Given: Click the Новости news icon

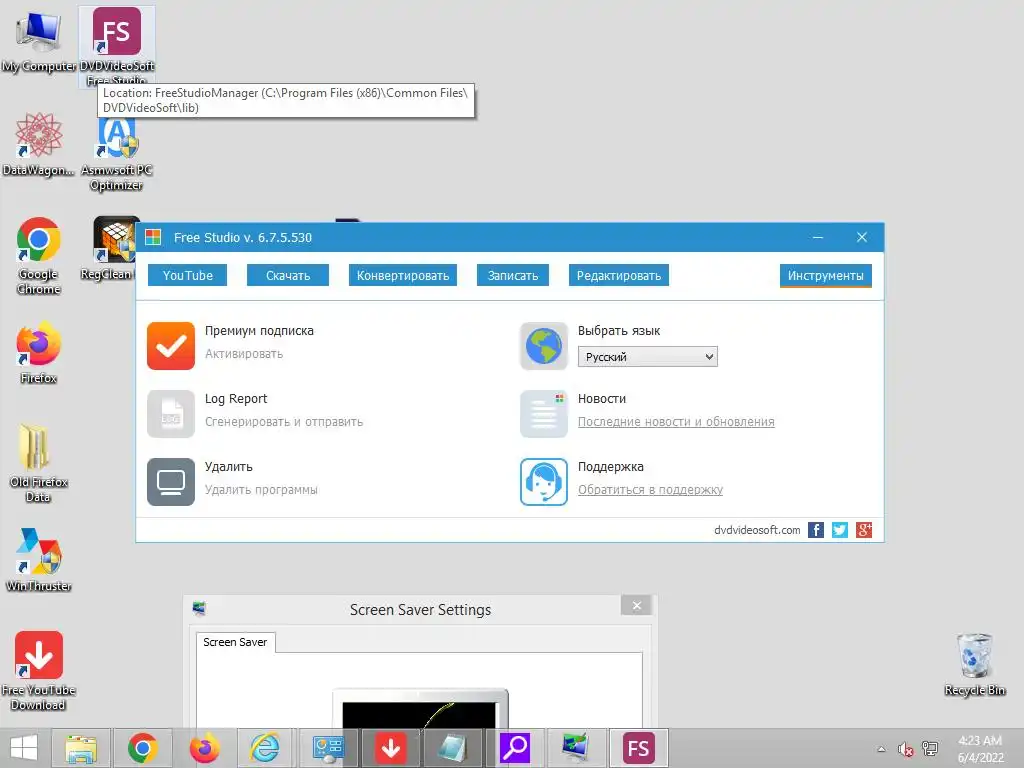Looking at the screenshot, I should 544,413.
